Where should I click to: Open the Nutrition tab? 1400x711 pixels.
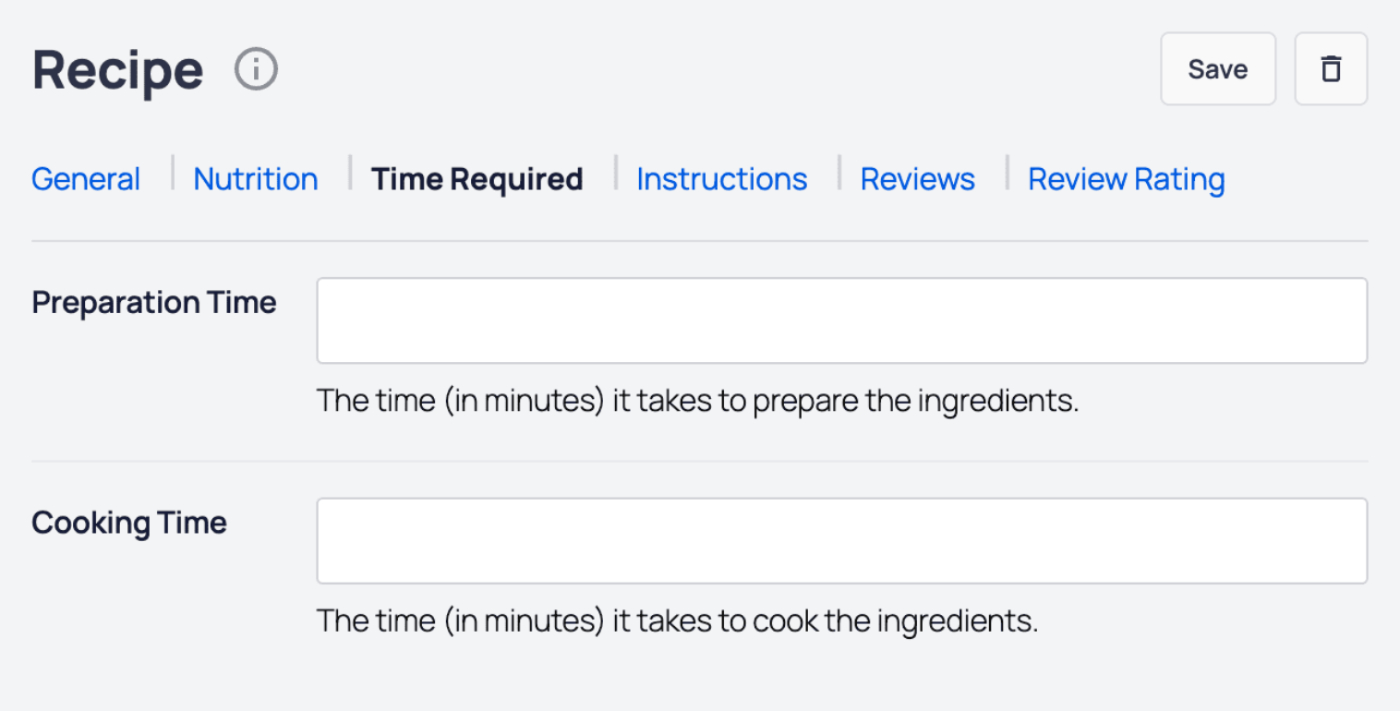pos(255,178)
